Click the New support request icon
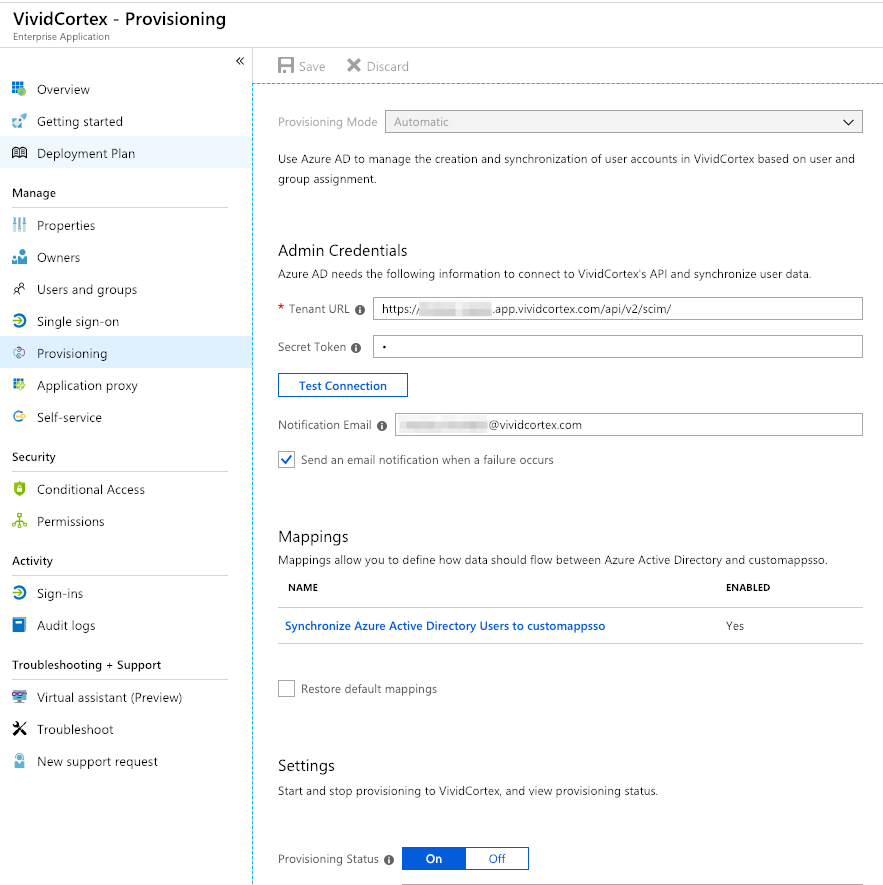 19,761
